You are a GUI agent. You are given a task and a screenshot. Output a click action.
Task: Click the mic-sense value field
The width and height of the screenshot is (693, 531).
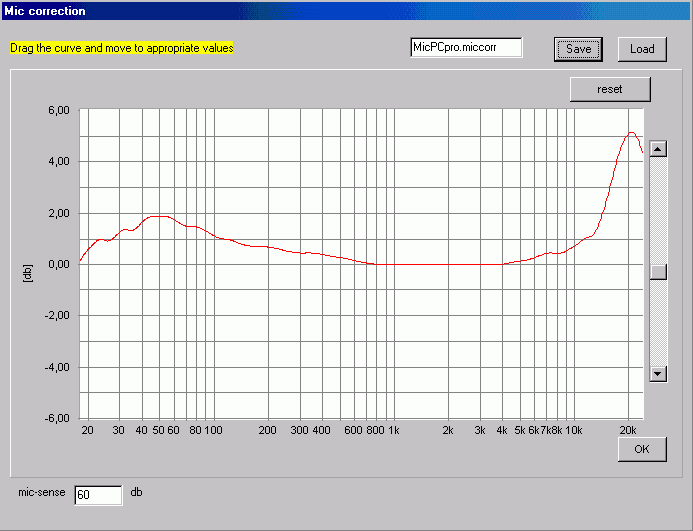point(98,495)
